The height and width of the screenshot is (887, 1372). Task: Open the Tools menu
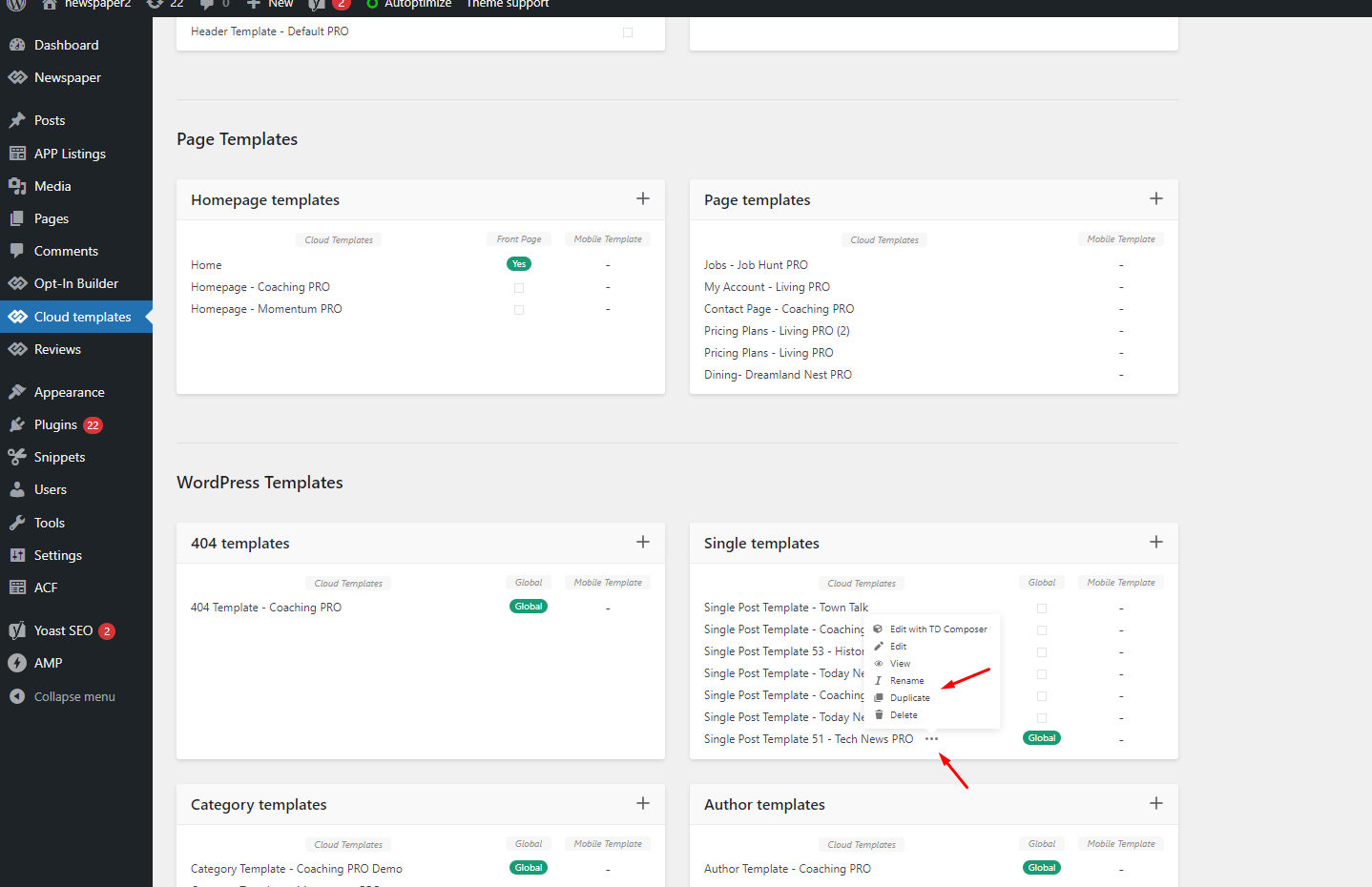point(50,523)
